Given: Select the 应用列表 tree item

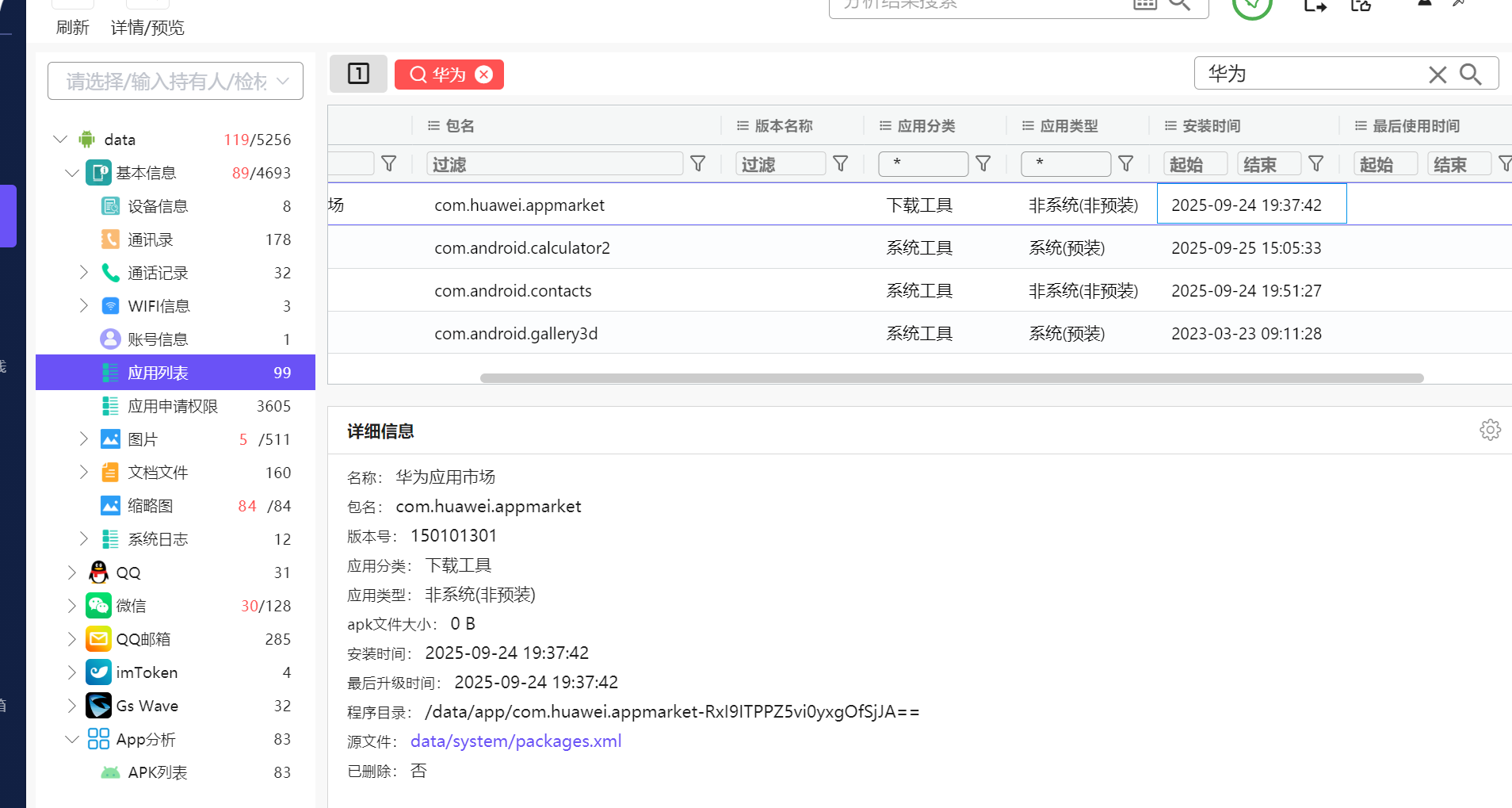Looking at the screenshot, I should pyautogui.click(x=175, y=373).
